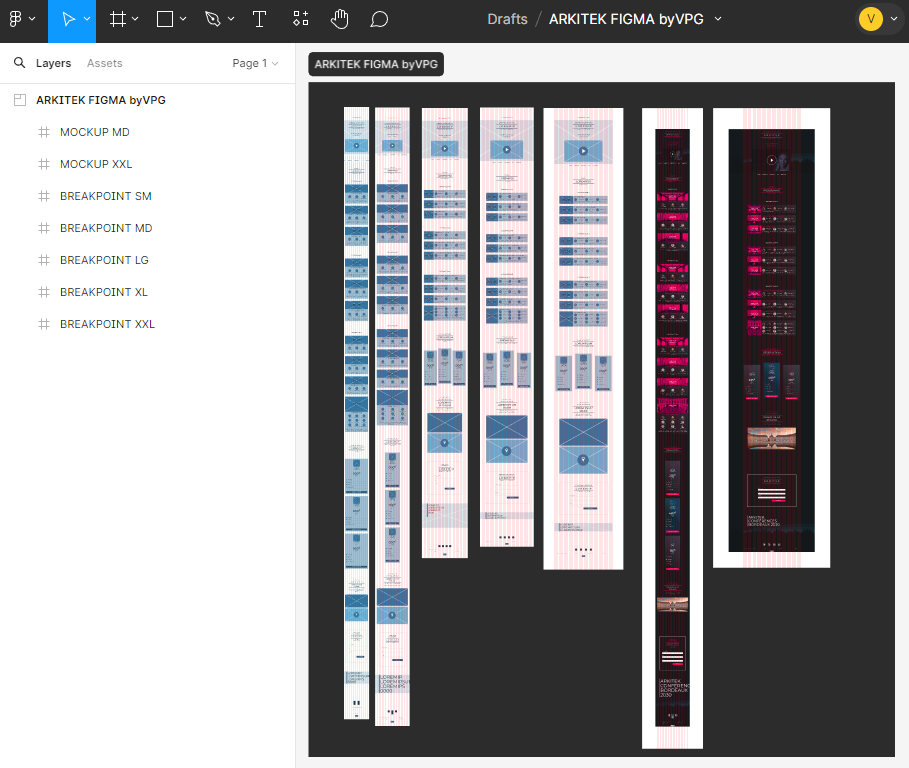909x768 pixels.
Task: Open the Drafts breadcrumb link
Action: pos(507,19)
